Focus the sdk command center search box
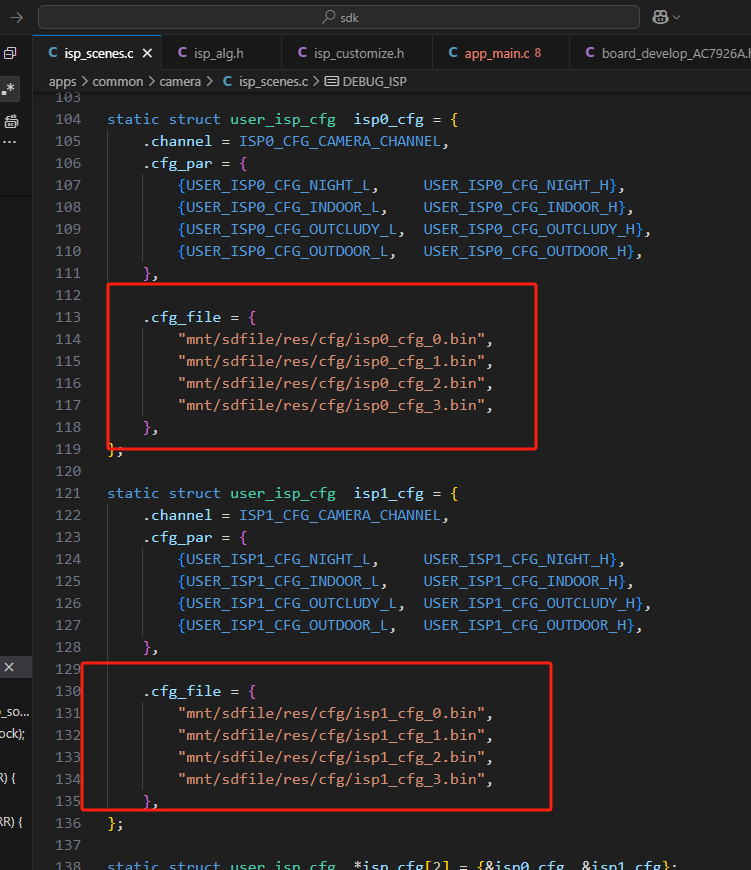Viewport: 751px width, 870px height. pos(339,17)
